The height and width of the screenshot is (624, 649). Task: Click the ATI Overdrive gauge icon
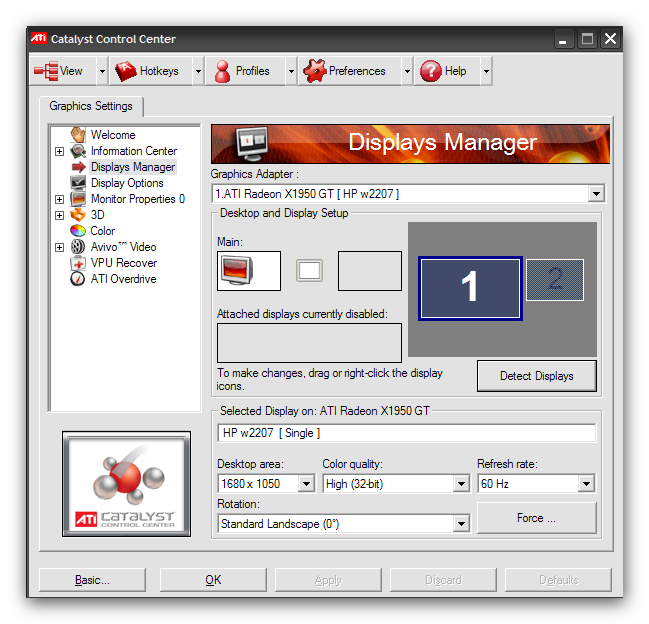pyautogui.click(x=78, y=279)
